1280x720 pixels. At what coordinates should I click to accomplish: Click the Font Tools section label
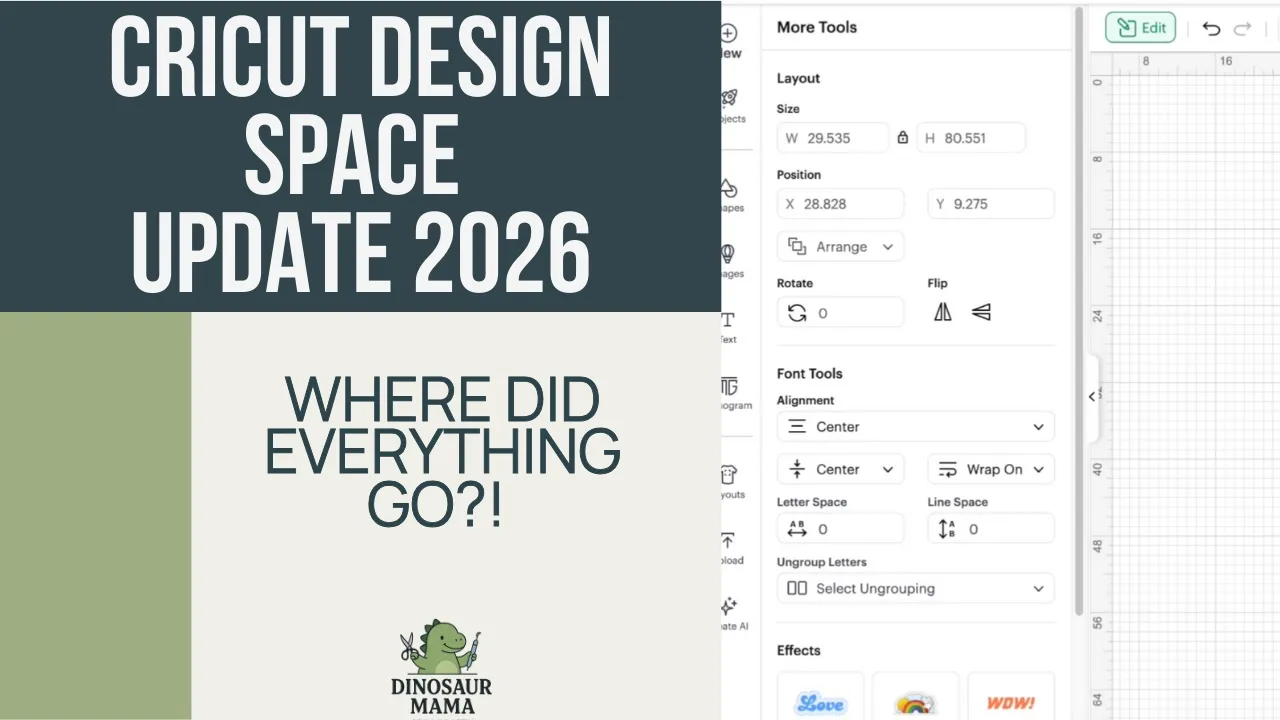(x=810, y=374)
